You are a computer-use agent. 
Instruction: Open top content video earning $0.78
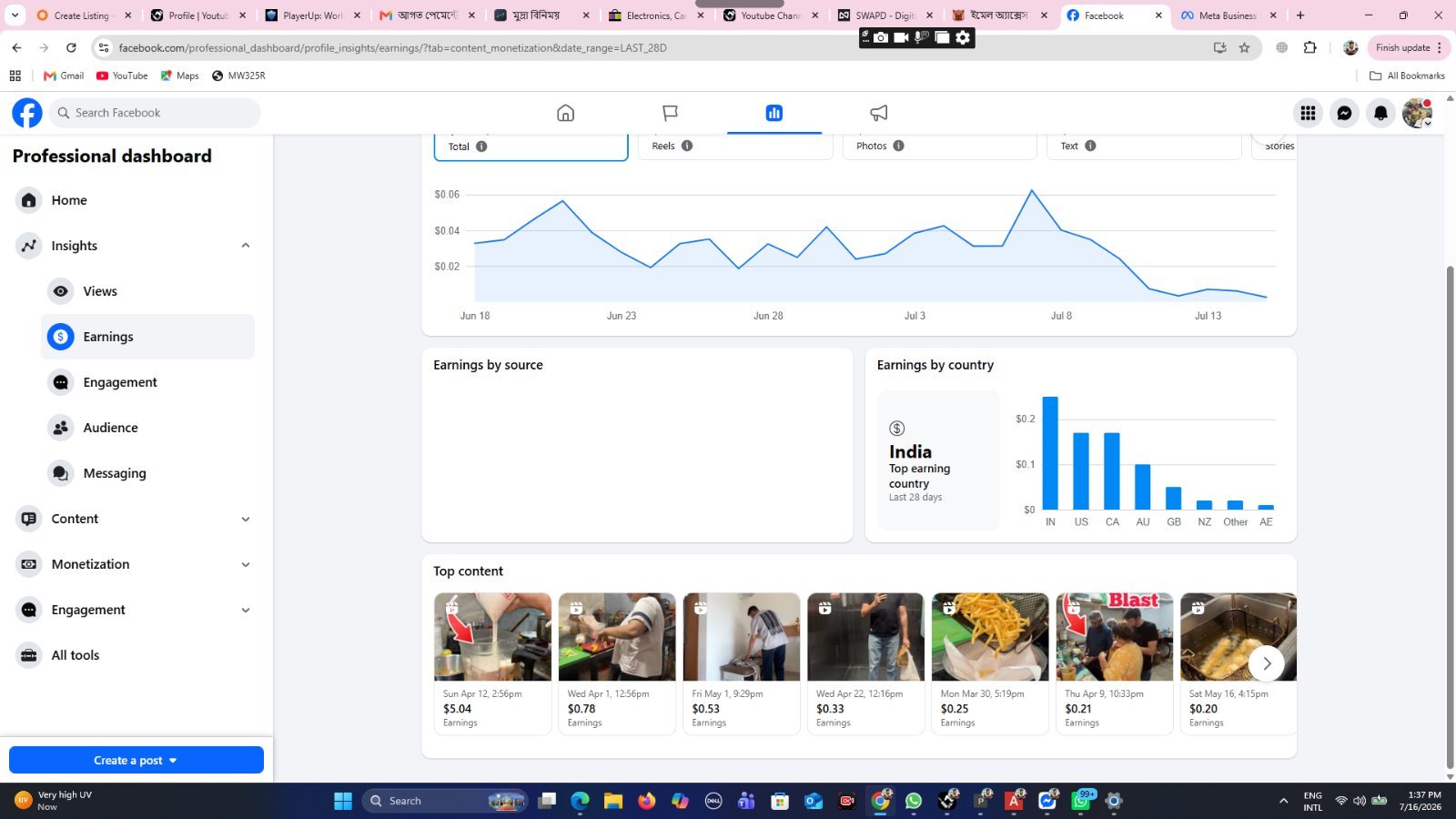tap(617, 663)
